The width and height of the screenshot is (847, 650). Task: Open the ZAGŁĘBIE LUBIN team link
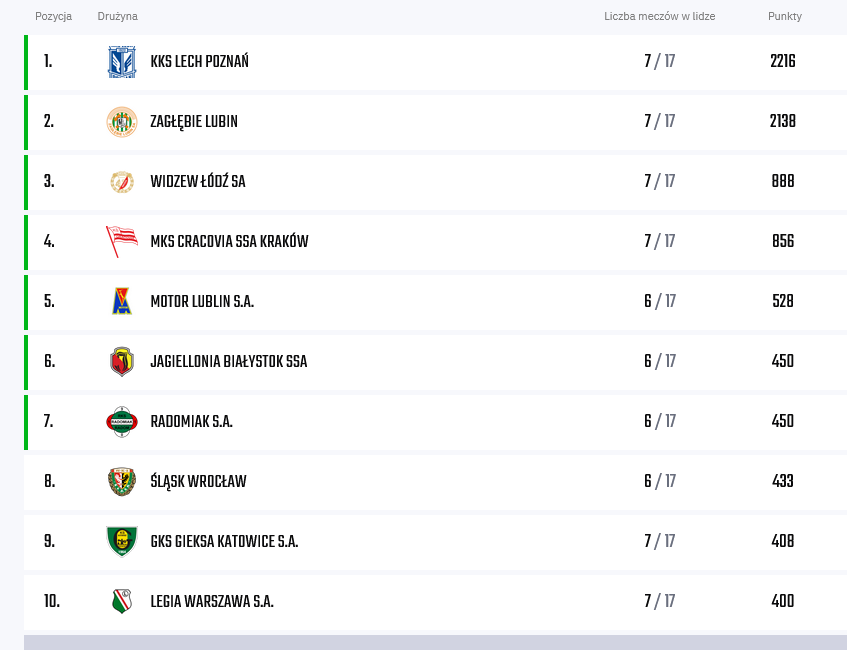pyautogui.click(x=194, y=122)
